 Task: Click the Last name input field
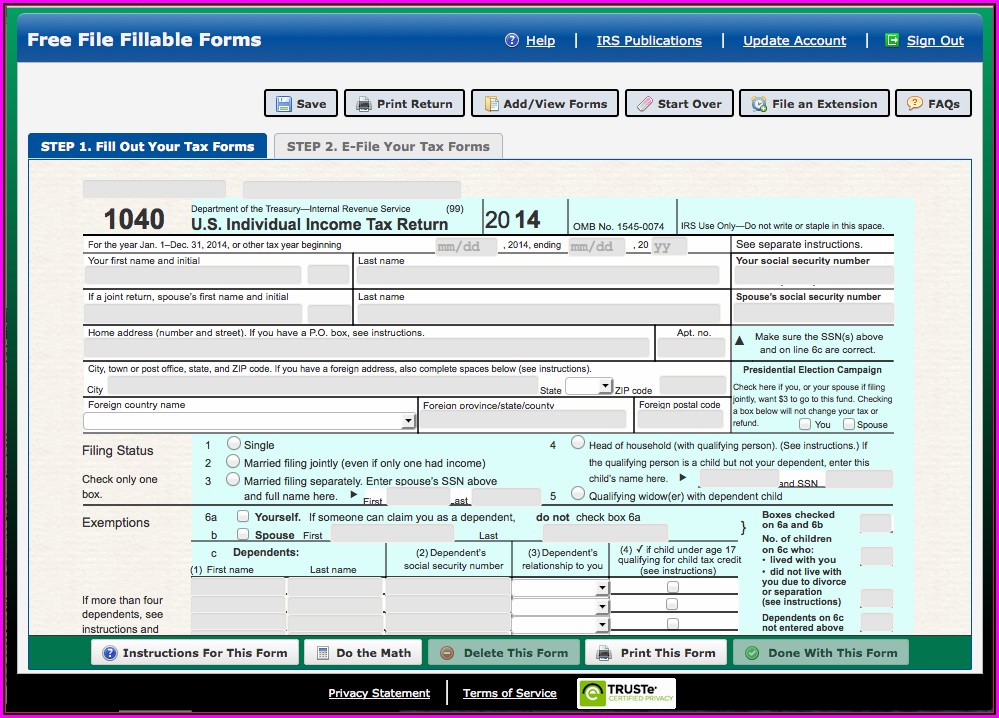pyautogui.click(x=537, y=276)
